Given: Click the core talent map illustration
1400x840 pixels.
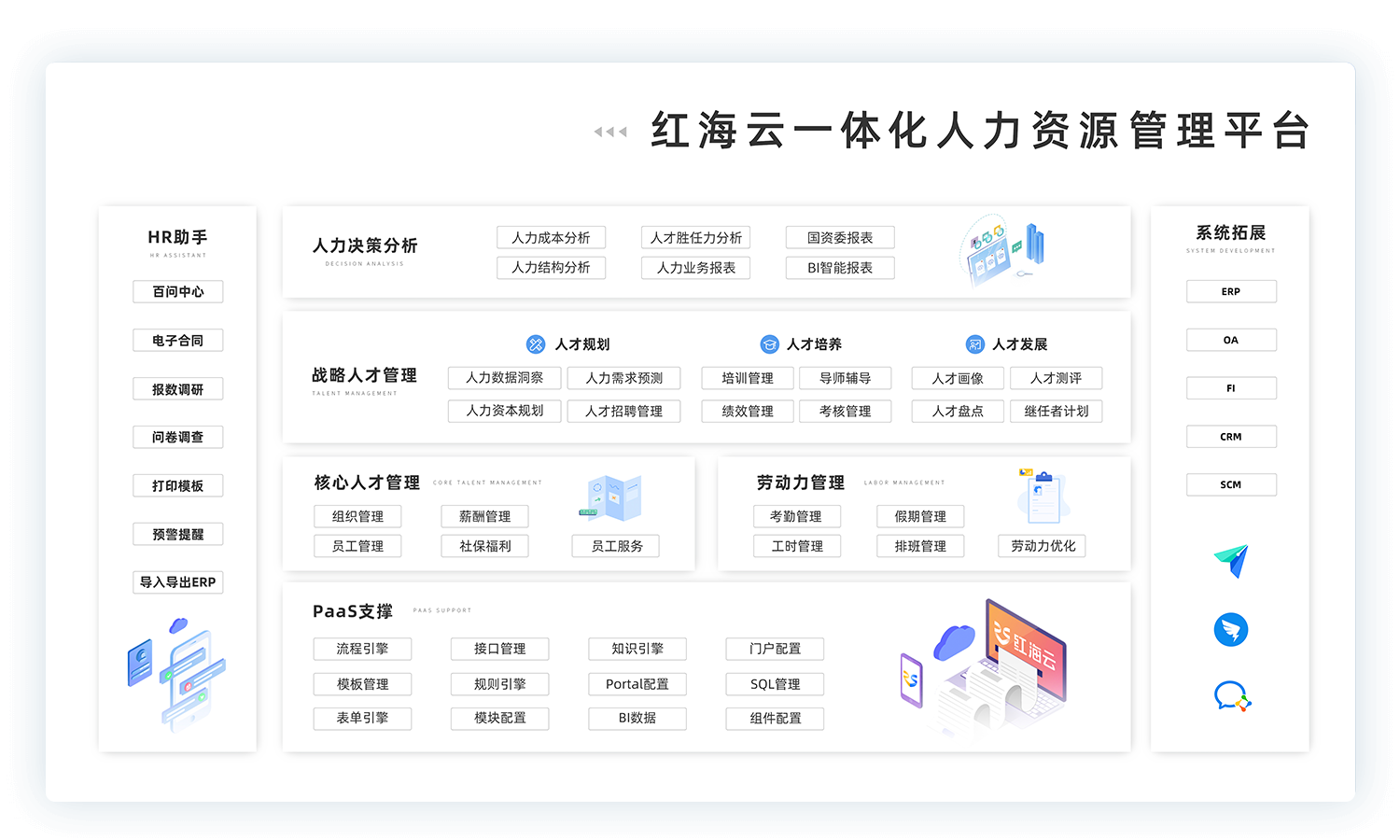Looking at the screenshot, I should click(610, 497).
